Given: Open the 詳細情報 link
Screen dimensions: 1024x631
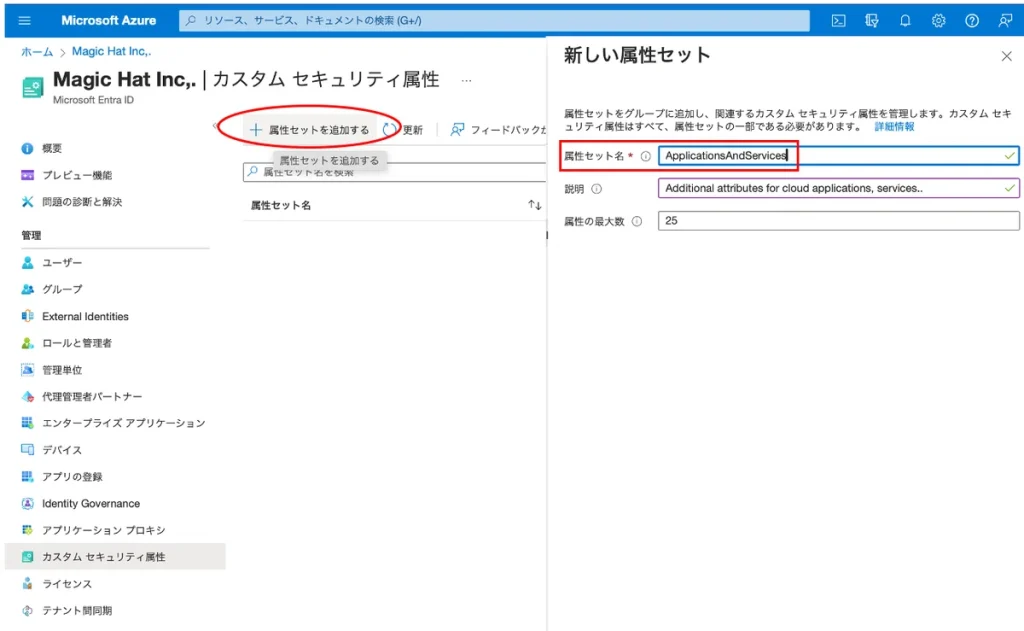Looking at the screenshot, I should [894, 127].
